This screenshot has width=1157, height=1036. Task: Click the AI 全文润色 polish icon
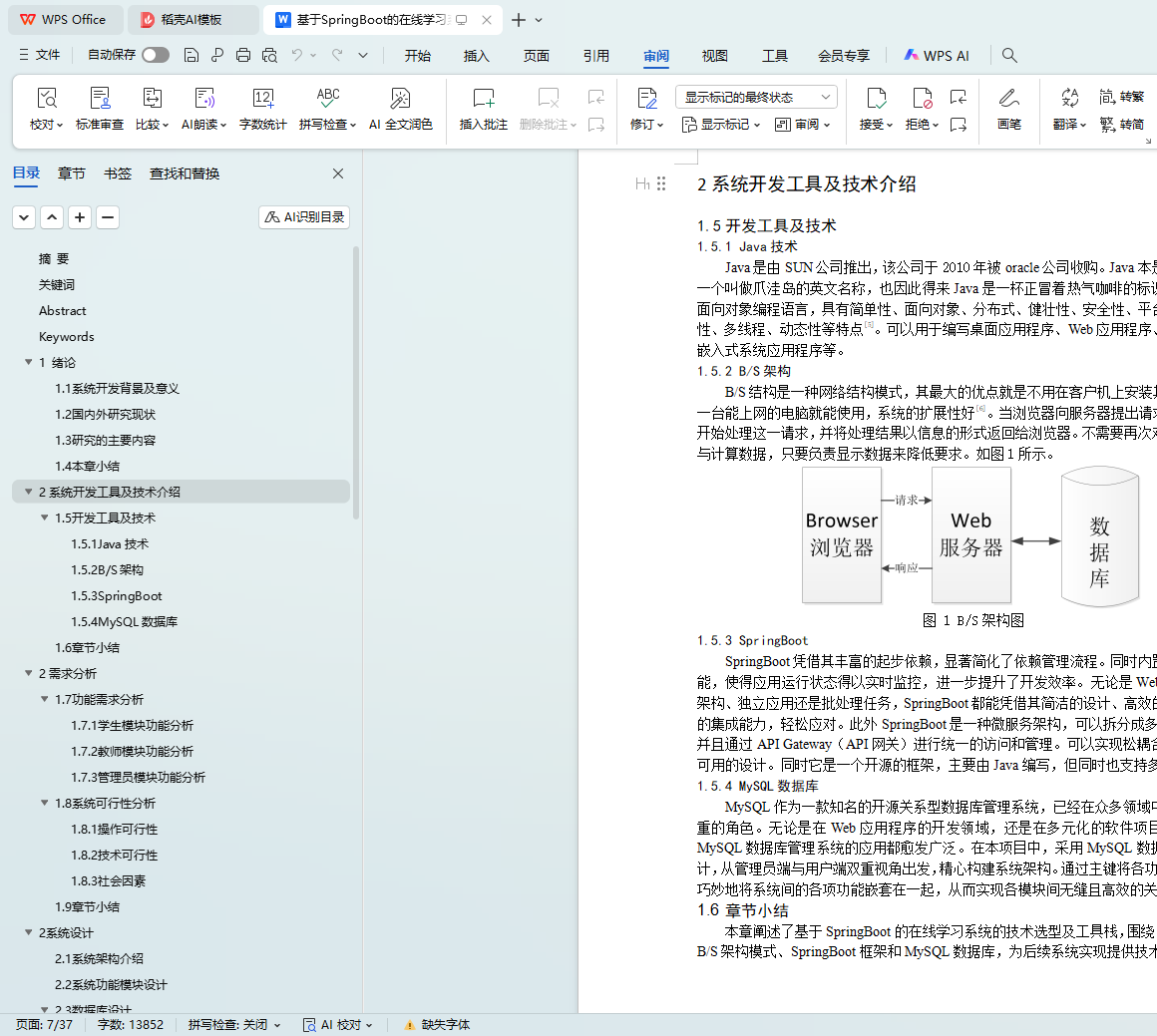[400, 99]
